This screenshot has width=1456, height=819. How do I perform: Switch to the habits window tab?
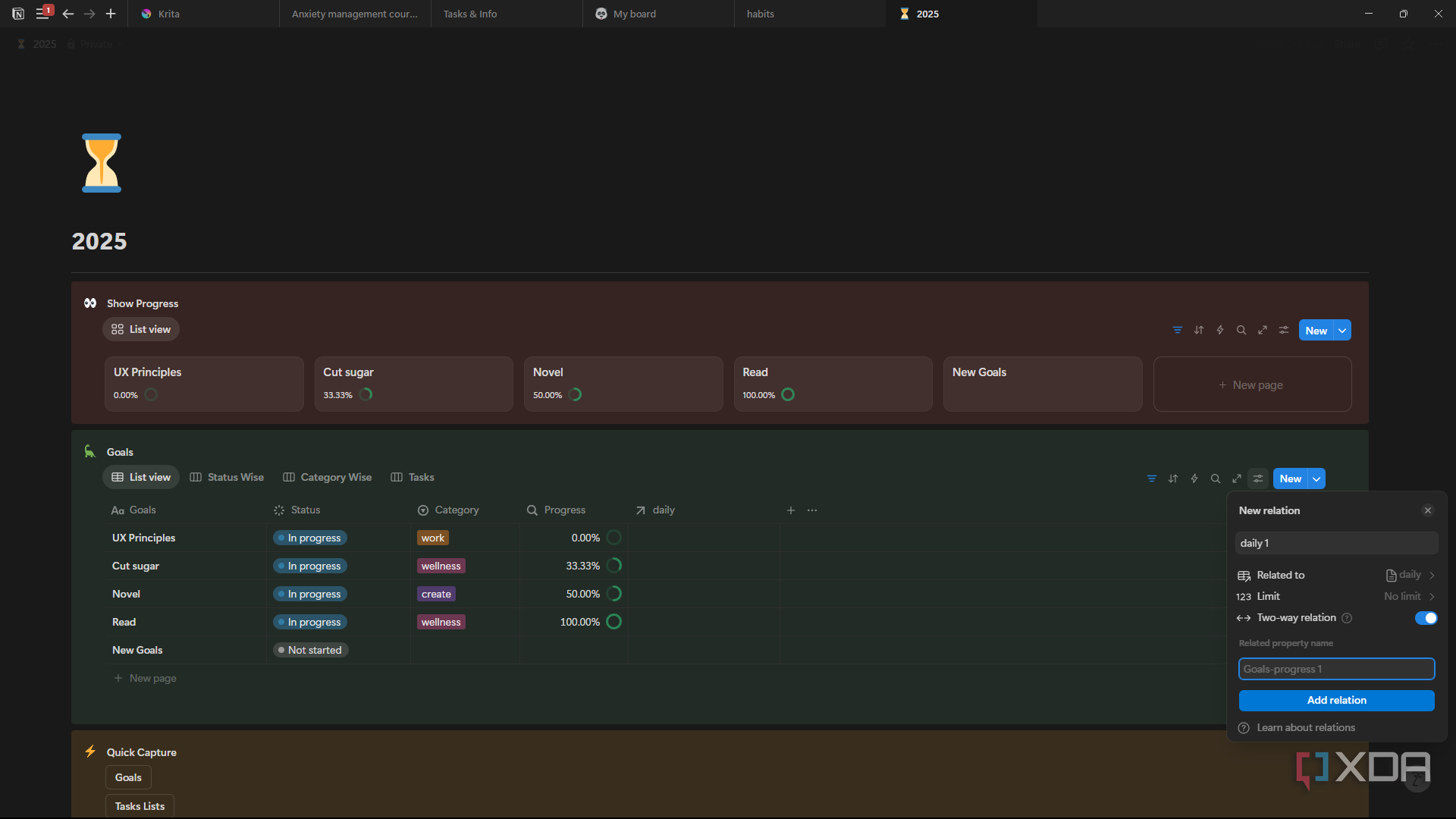(809, 14)
